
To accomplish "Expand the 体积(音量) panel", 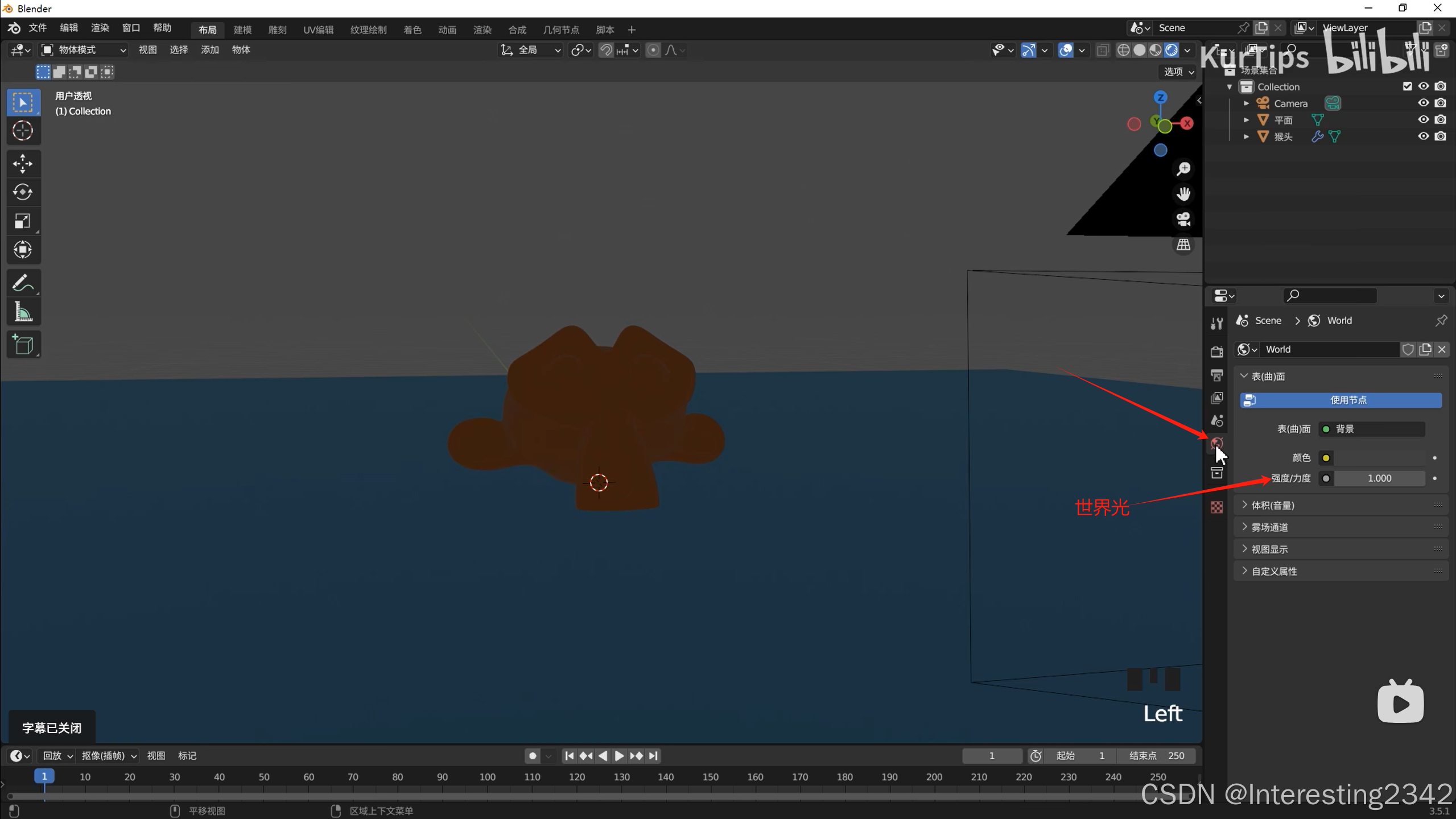I will [x=1272, y=505].
